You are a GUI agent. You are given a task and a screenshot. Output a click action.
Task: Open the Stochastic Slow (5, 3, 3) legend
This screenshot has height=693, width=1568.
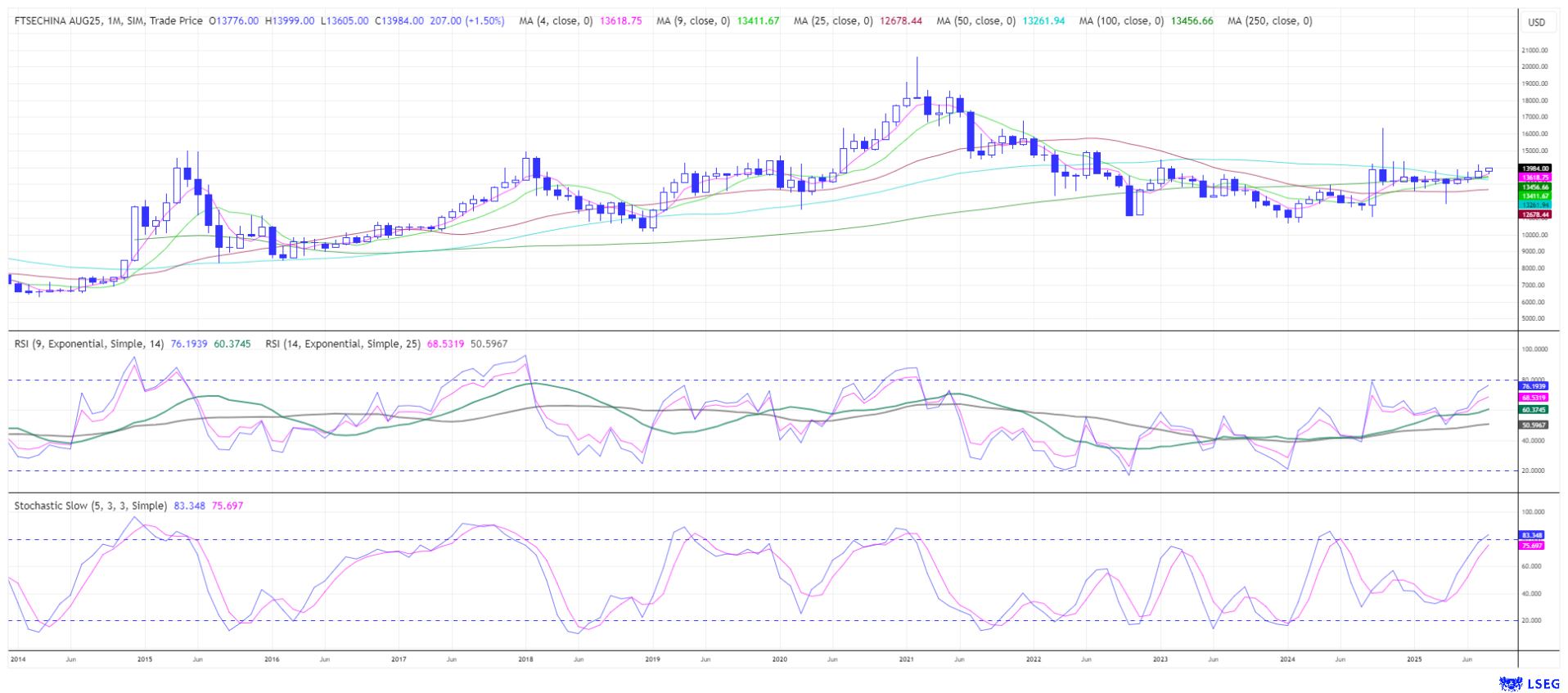[x=90, y=506]
